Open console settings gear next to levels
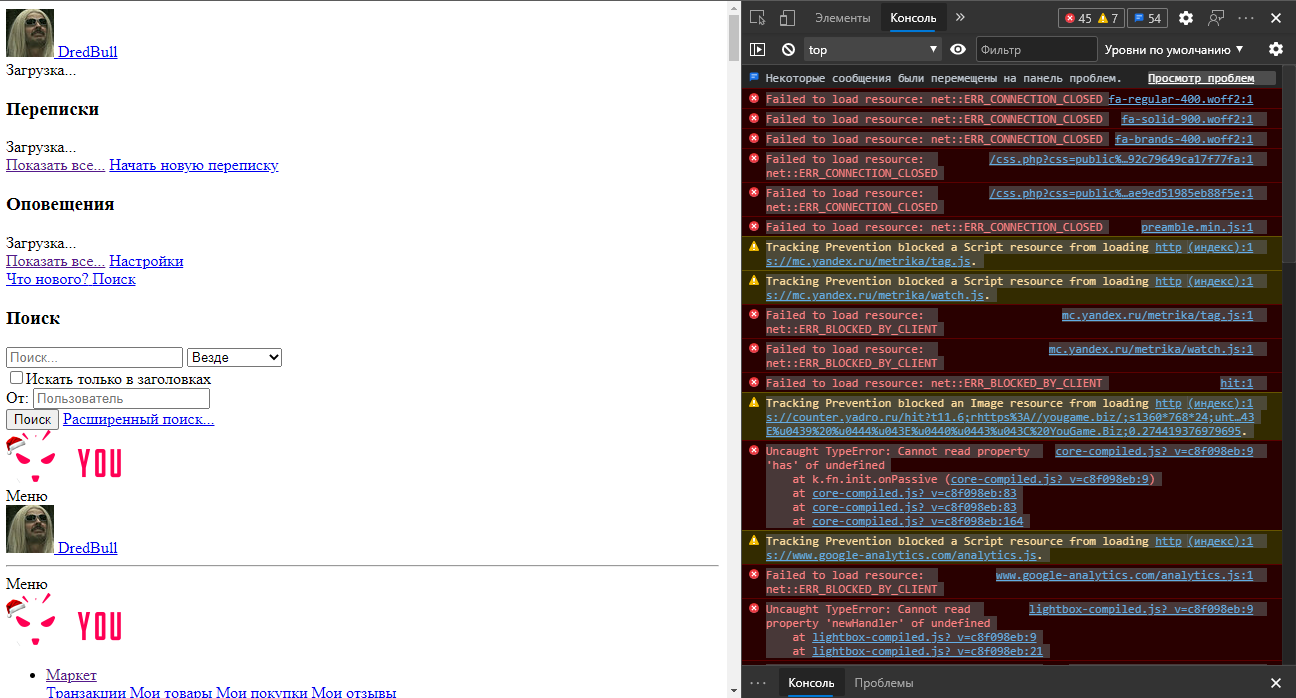This screenshot has width=1296, height=698. 1276,48
